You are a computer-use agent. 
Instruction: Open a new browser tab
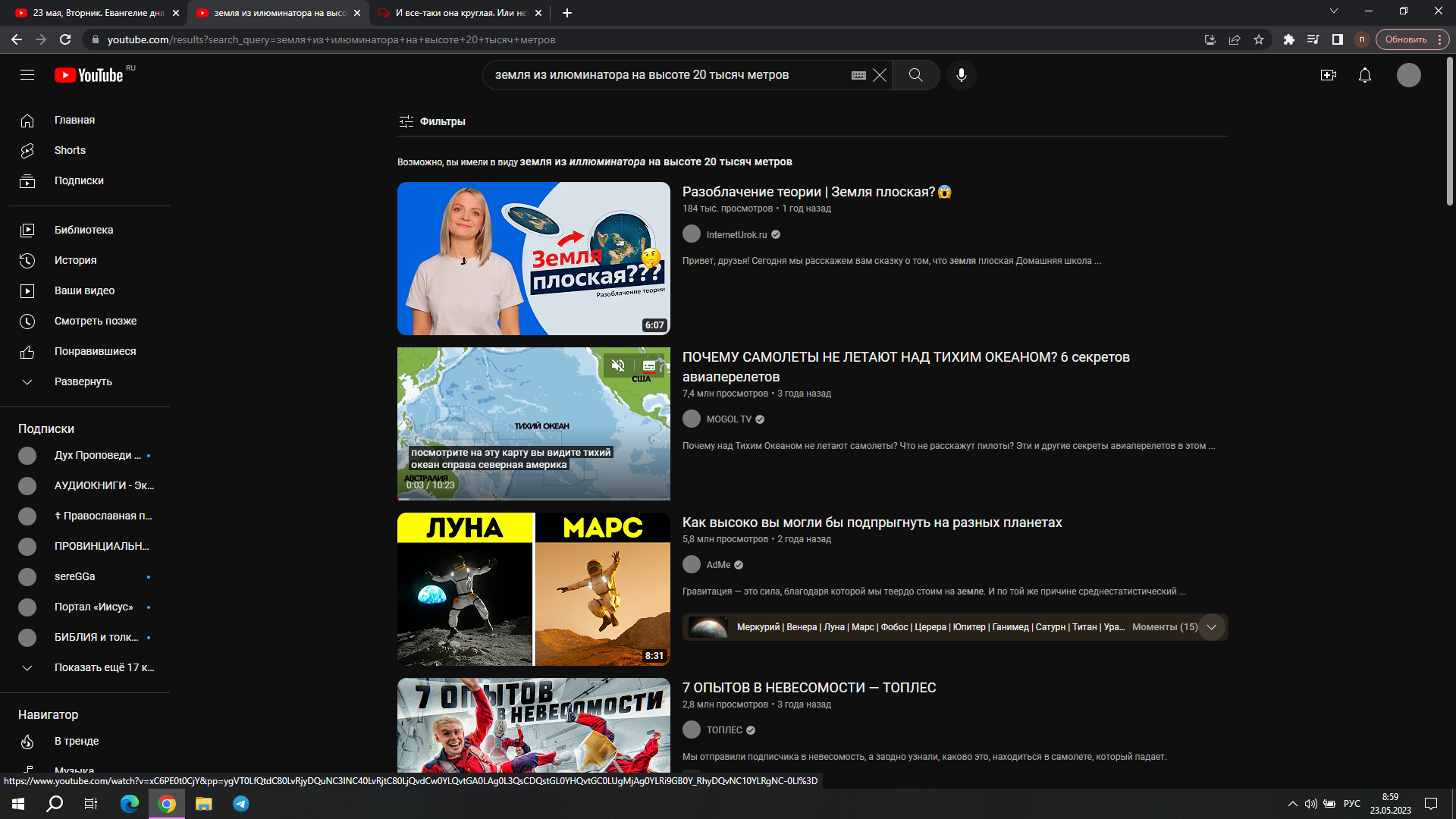(x=567, y=13)
